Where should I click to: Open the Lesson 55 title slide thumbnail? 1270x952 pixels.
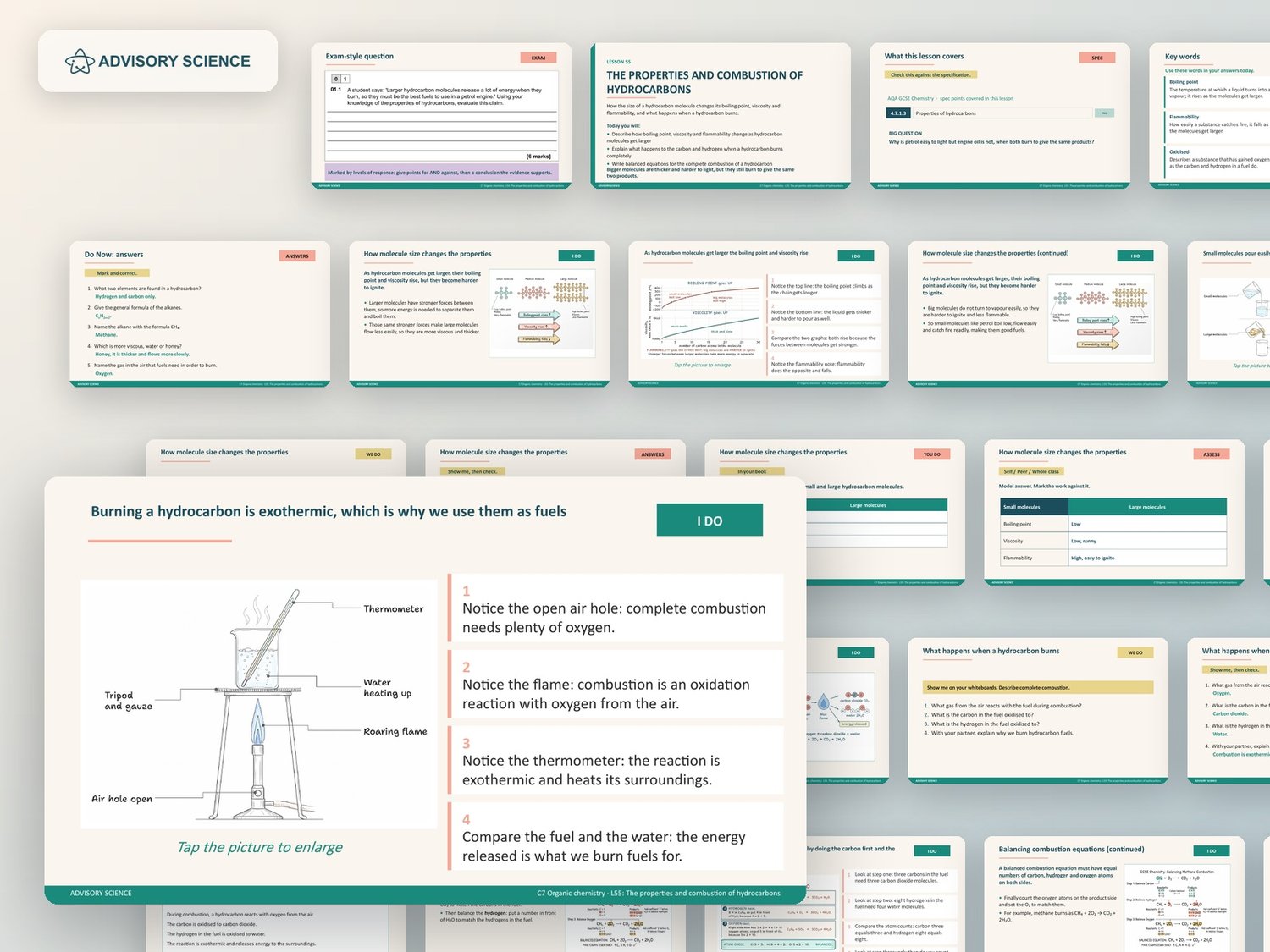721,116
